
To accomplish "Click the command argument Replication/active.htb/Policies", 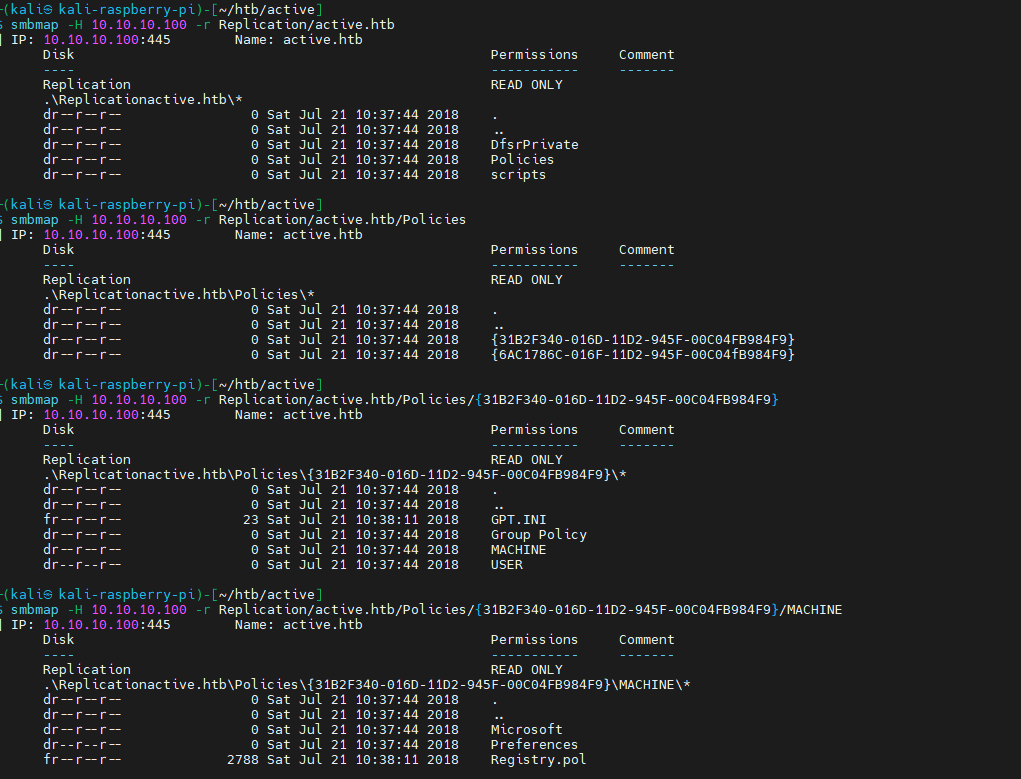I will 342,220.
